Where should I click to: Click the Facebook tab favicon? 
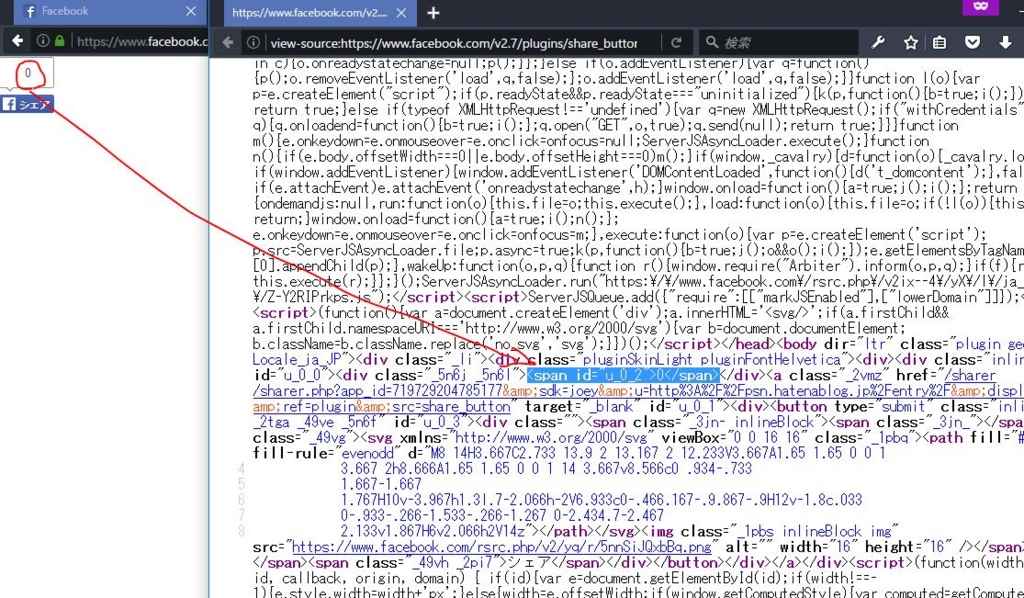pos(30,11)
